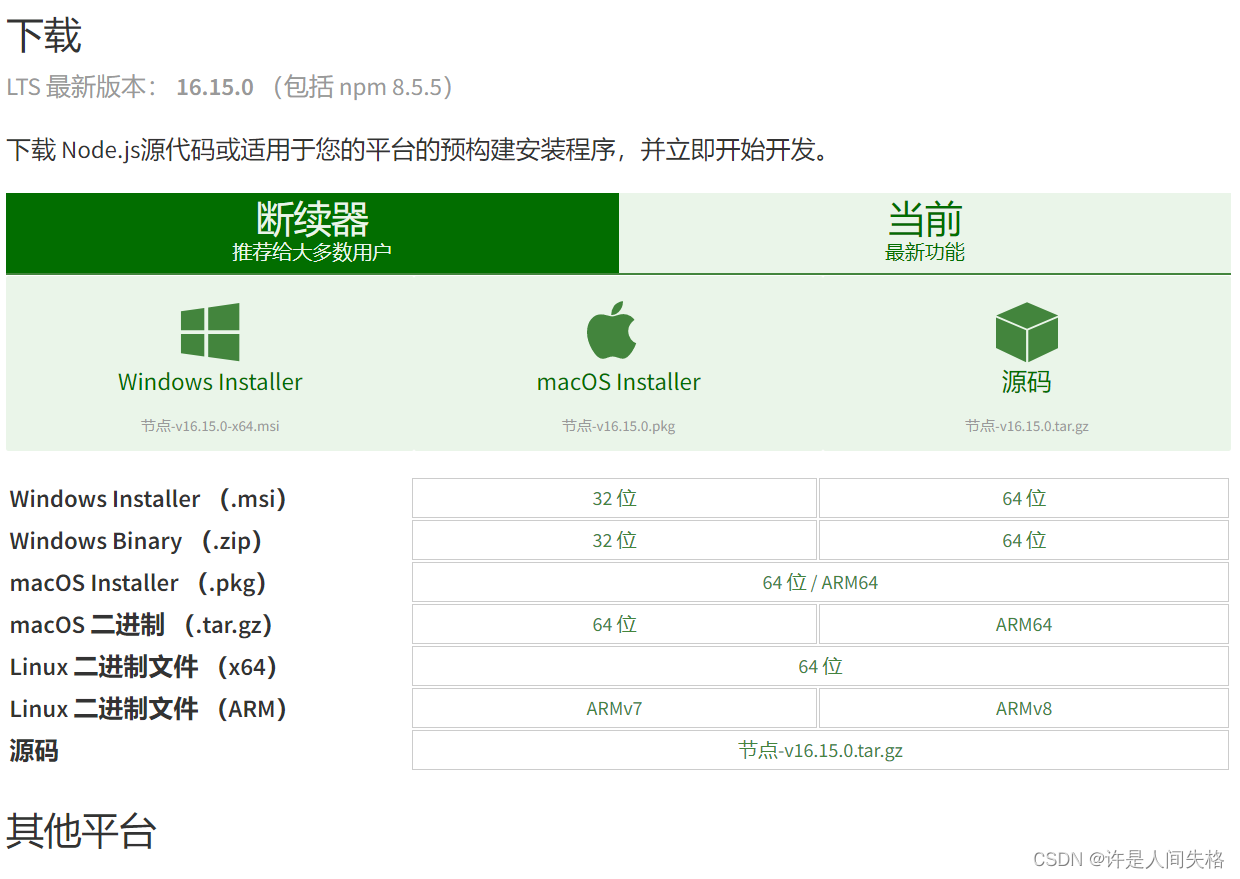Download 64 位 macOS binary (.tar.gz)
The width and height of the screenshot is (1240, 879).
click(614, 624)
